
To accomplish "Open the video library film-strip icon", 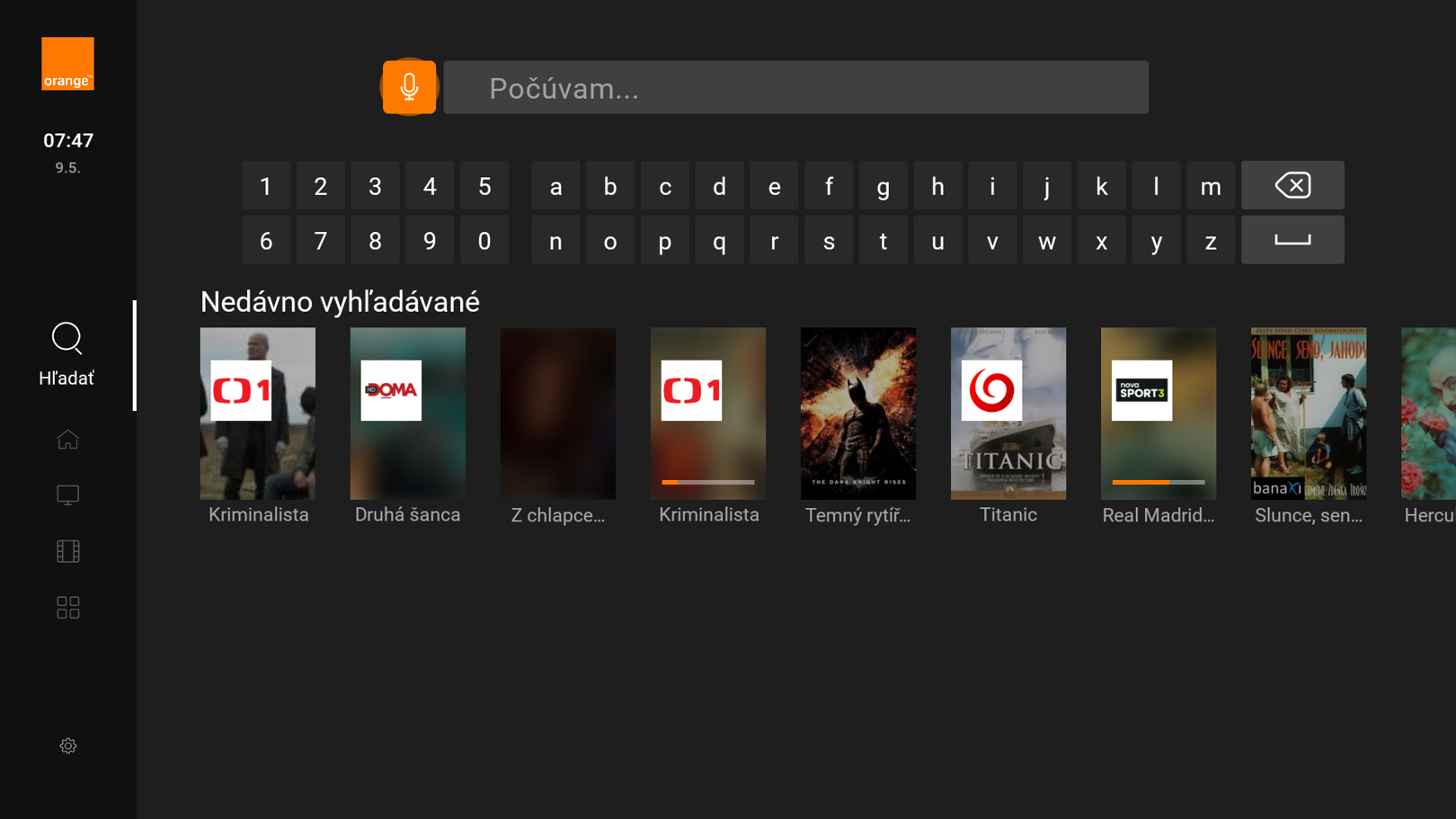I will 67,551.
